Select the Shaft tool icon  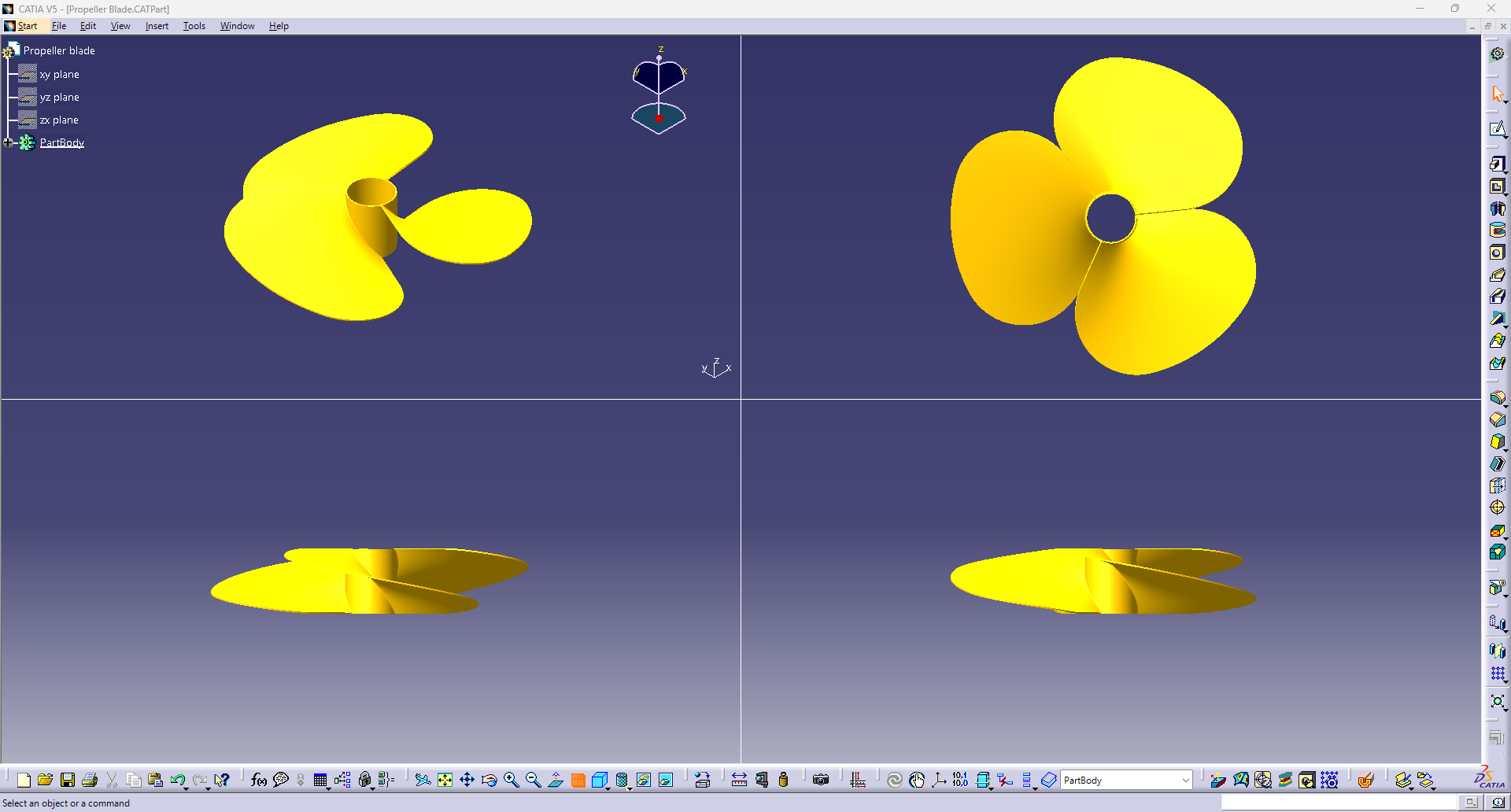[x=1498, y=209]
